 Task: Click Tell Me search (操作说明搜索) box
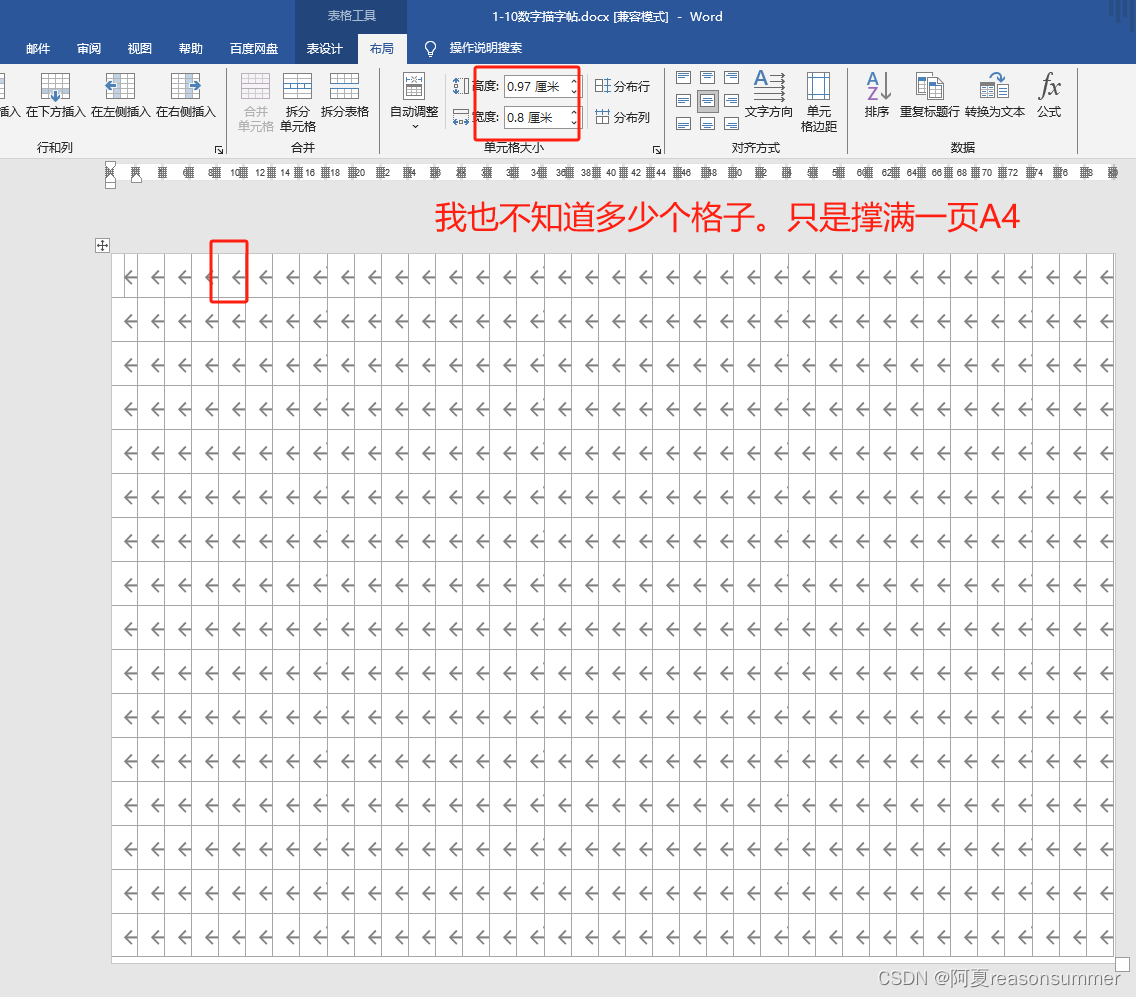[x=485, y=48]
